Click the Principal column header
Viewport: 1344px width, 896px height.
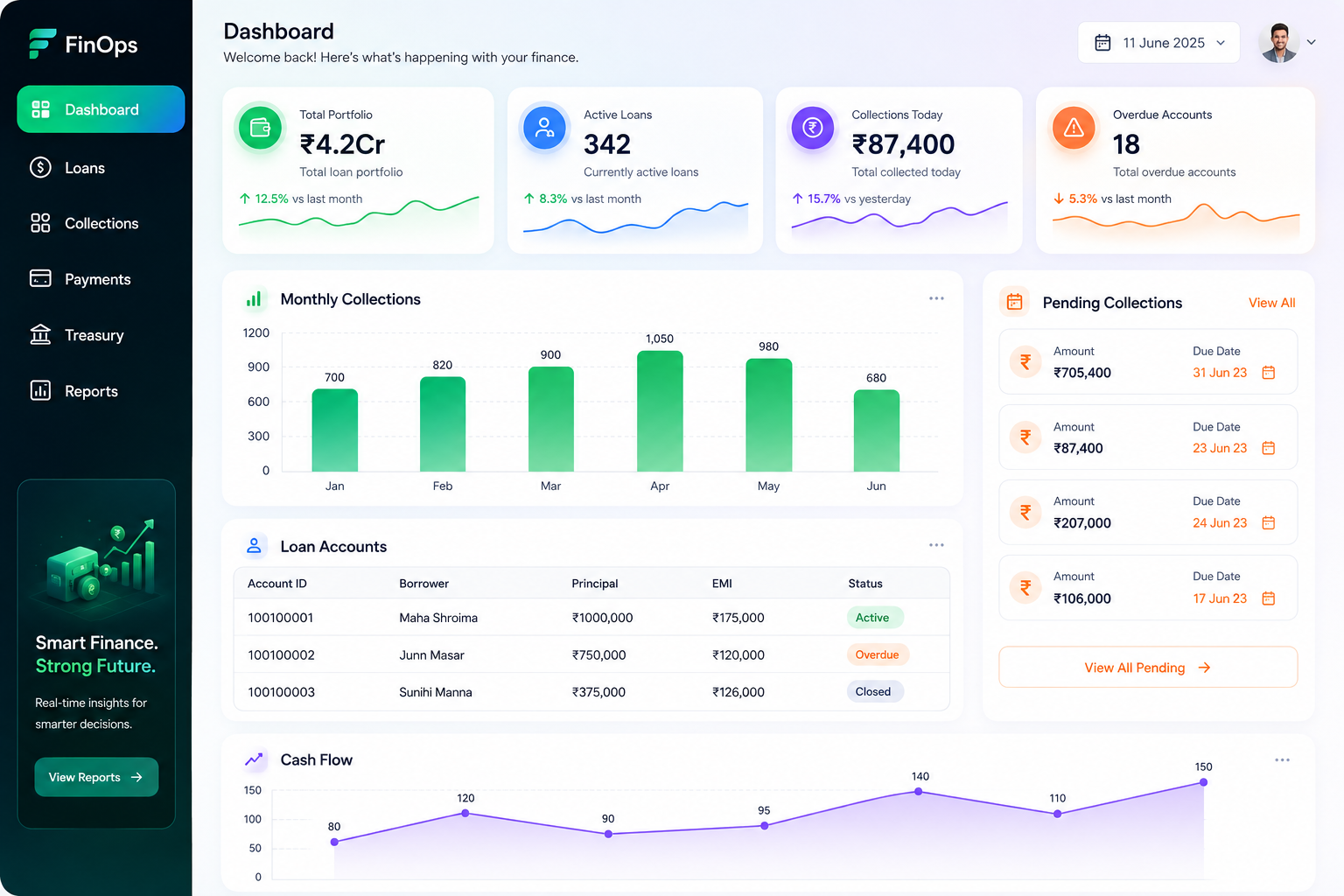point(595,584)
